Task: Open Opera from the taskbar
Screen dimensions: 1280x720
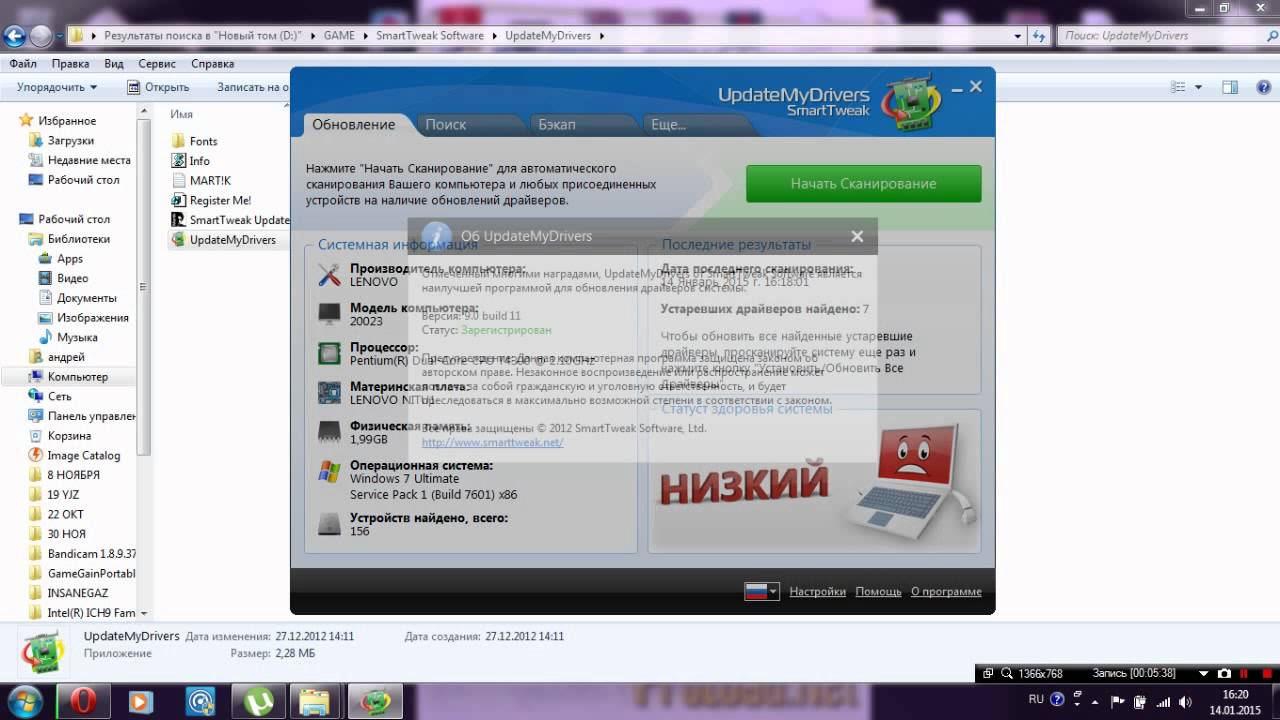Action: coord(83,701)
